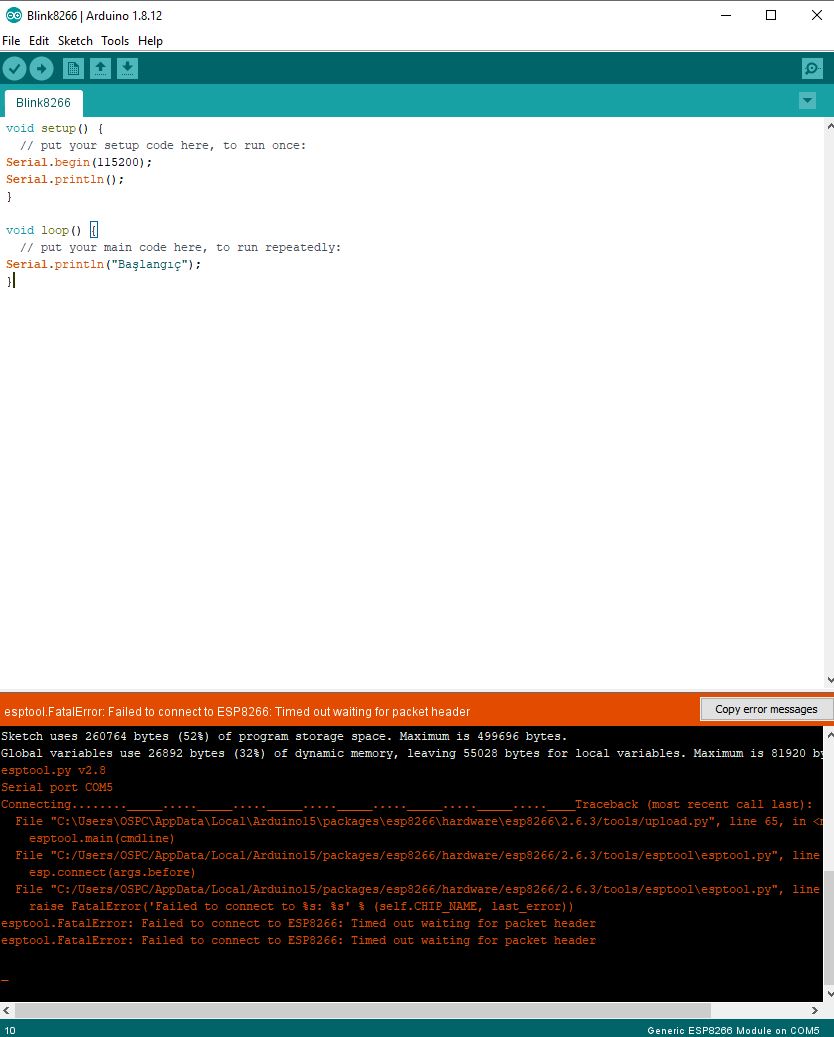Open the Edit menu
Screen dimensions: 834x1037
39,40
